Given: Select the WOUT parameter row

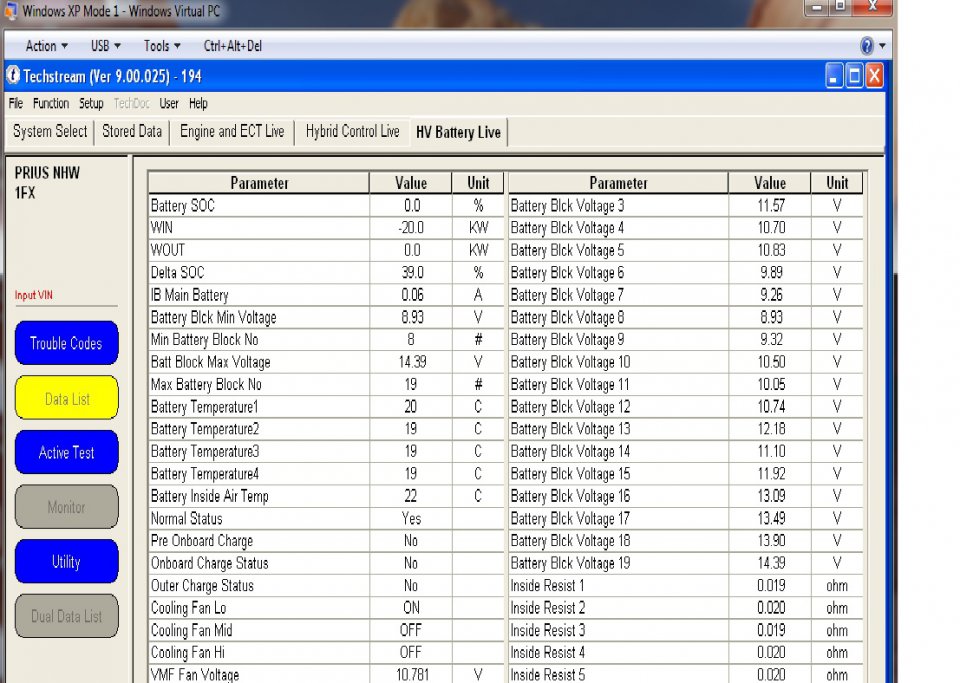Looking at the screenshot, I should (x=326, y=250).
